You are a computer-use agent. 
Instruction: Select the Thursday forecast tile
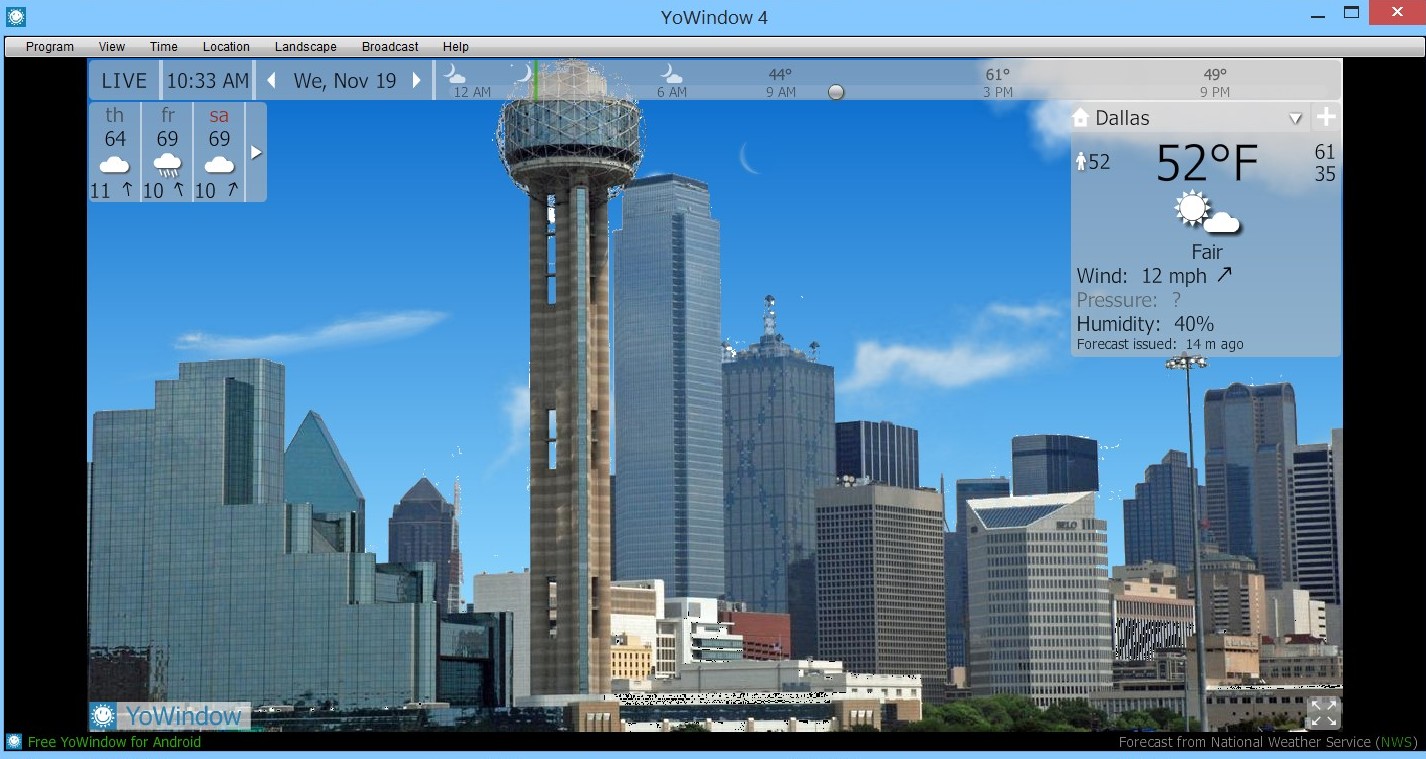(114, 152)
